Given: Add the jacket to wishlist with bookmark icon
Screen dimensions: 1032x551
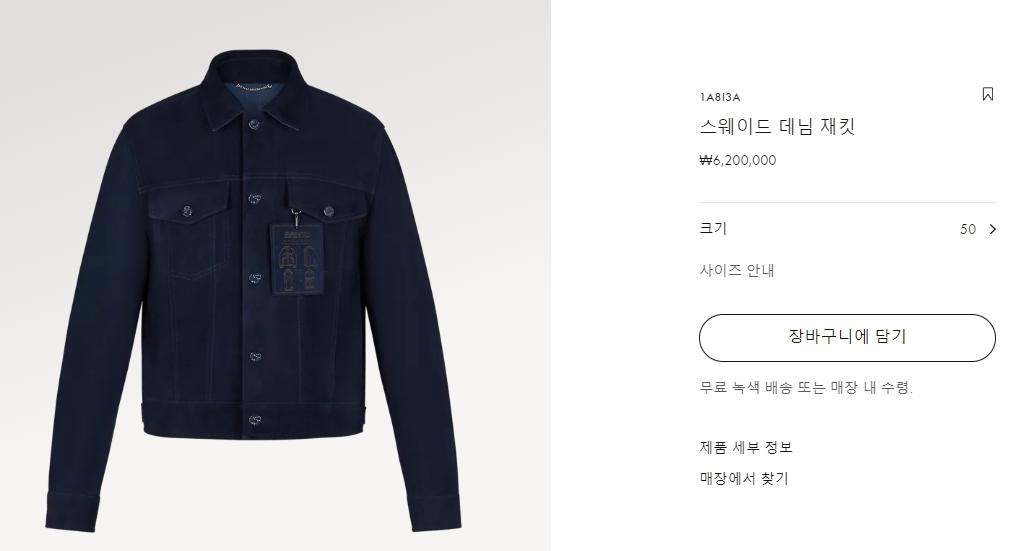Looking at the screenshot, I should pyautogui.click(x=987, y=94).
